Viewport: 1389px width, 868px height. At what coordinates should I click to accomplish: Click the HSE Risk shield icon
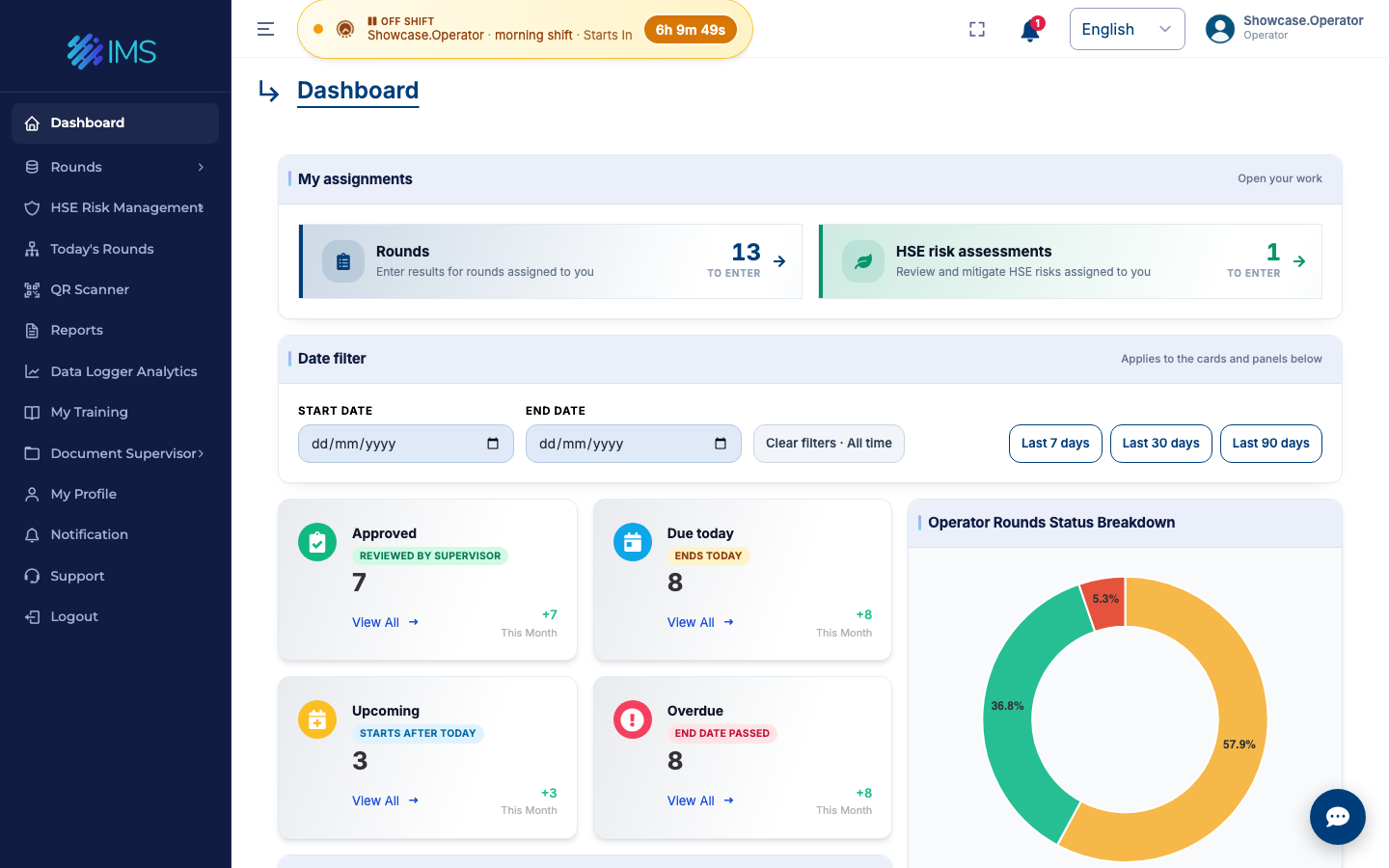[x=32, y=208]
